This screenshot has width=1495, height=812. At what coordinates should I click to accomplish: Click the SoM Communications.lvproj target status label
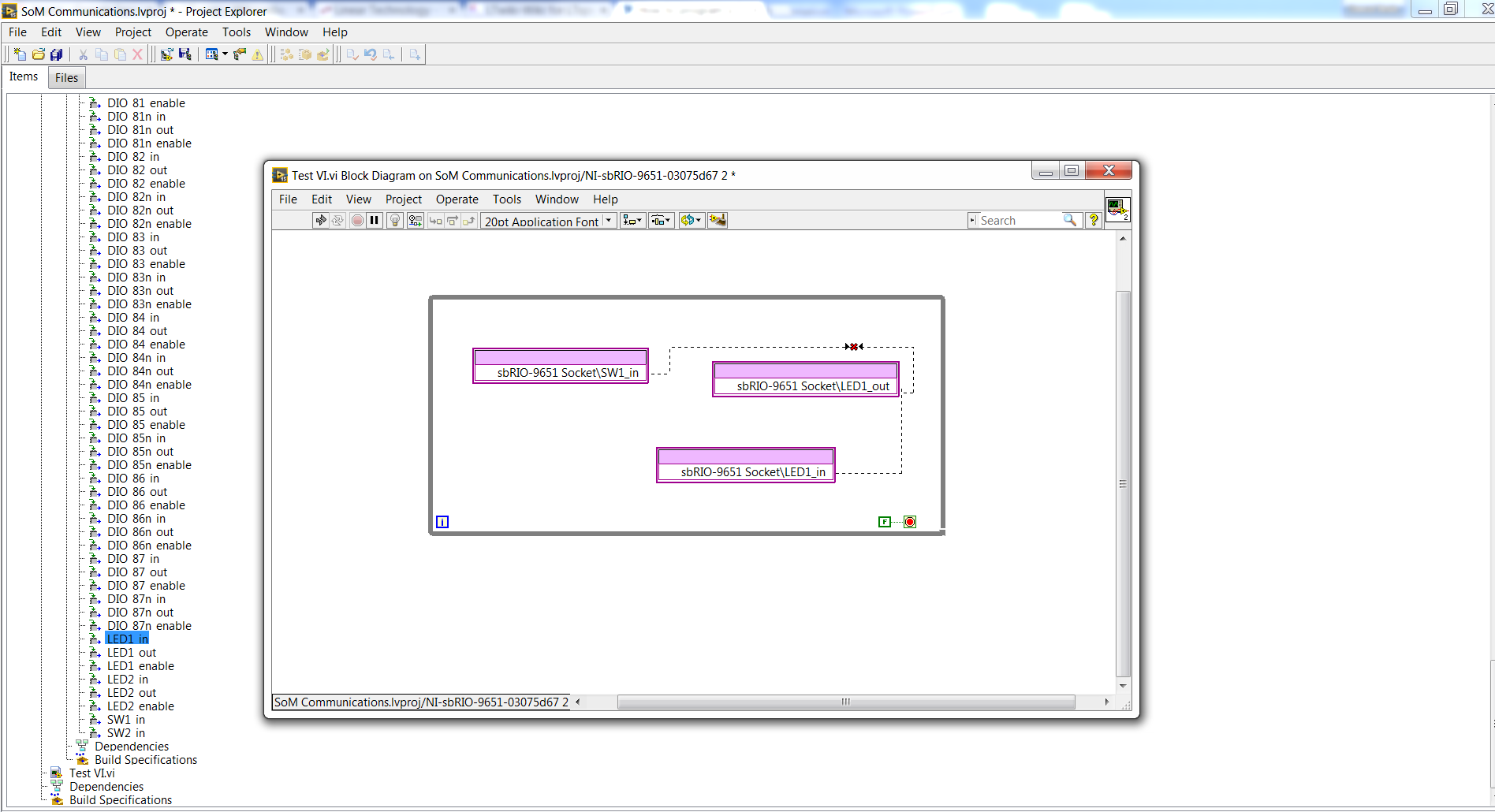[x=422, y=702]
